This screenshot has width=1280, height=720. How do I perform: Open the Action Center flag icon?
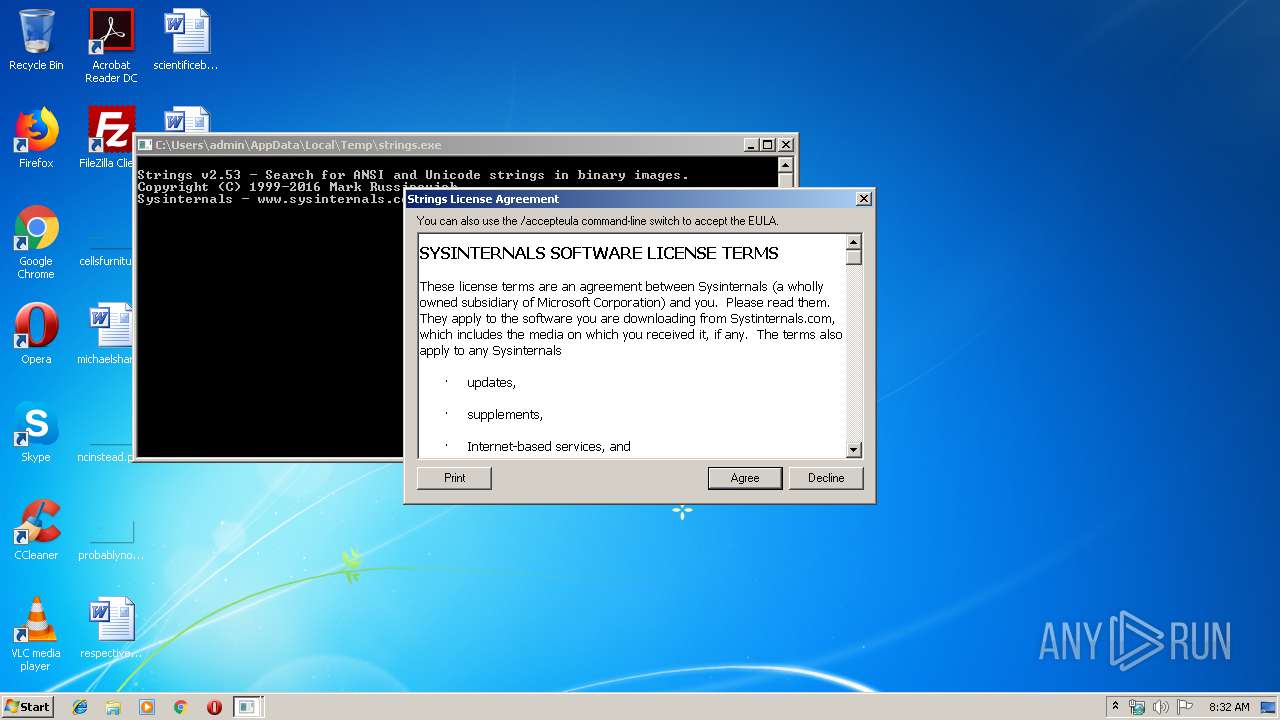1184,707
